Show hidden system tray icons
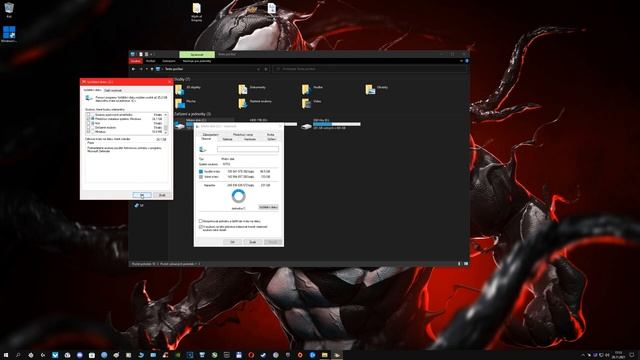Viewport: 640px width, 360px height. click(583, 355)
